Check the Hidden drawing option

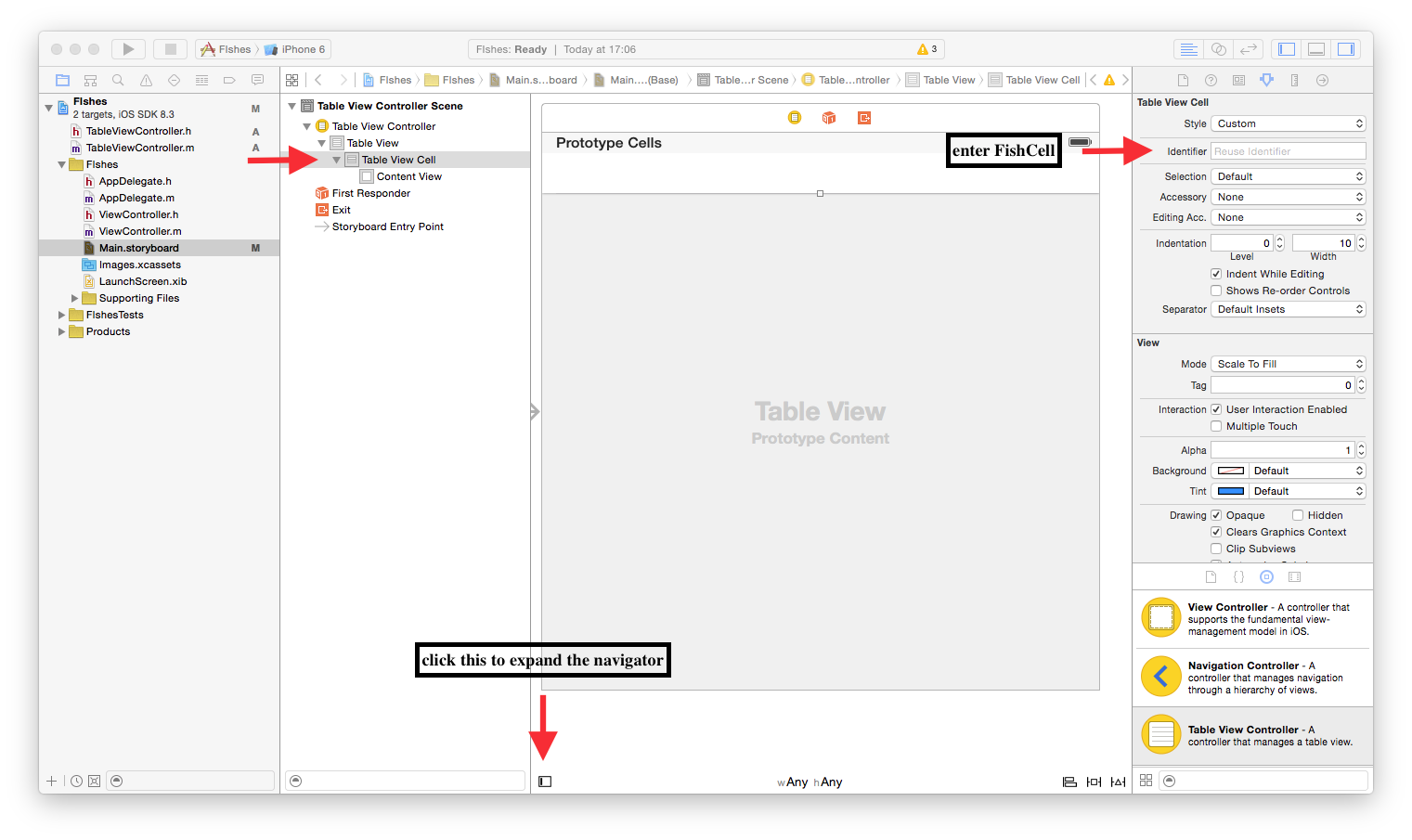tap(1298, 515)
